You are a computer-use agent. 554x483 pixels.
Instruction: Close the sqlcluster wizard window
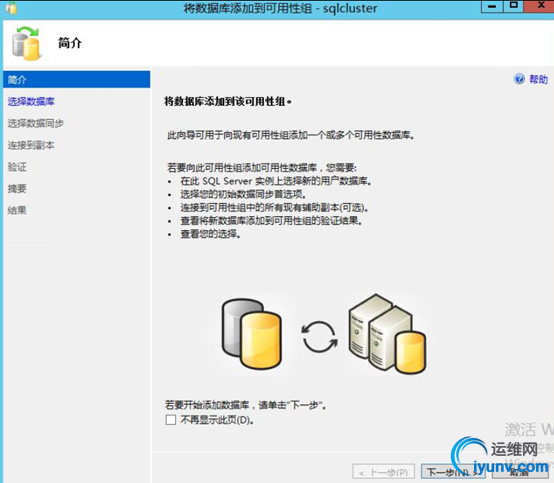tap(539, 6)
